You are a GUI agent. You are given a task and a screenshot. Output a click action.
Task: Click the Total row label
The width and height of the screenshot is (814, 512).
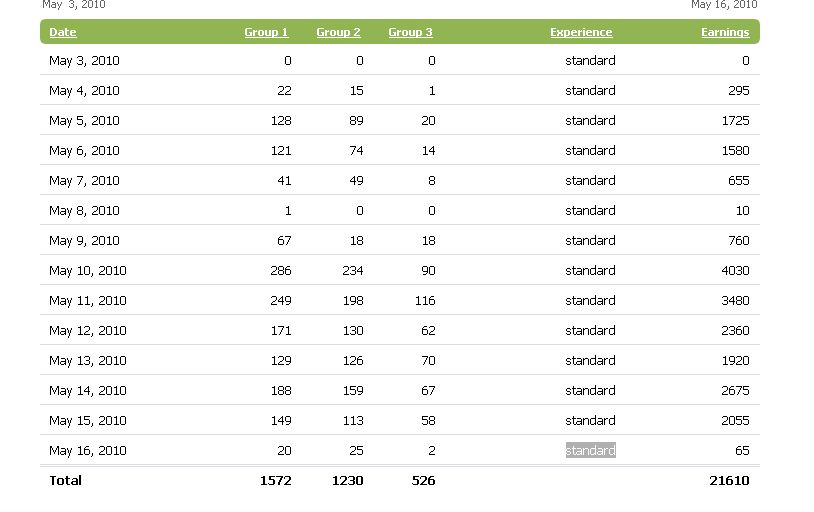point(65,481)
